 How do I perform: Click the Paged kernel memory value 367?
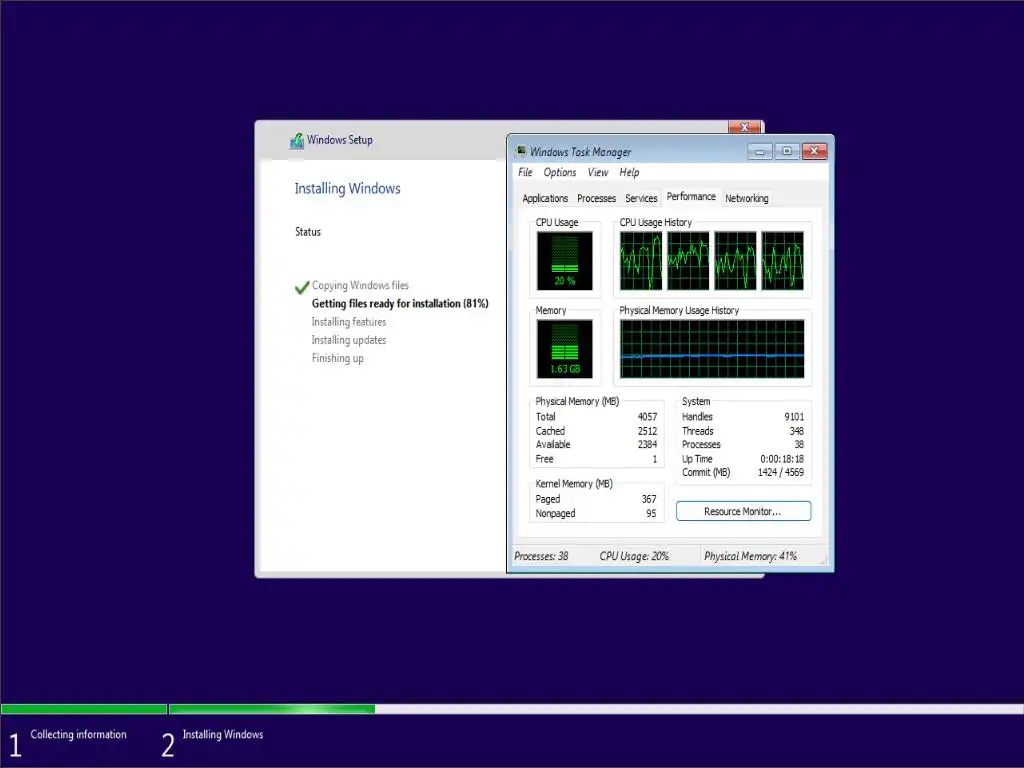point(649,499)
